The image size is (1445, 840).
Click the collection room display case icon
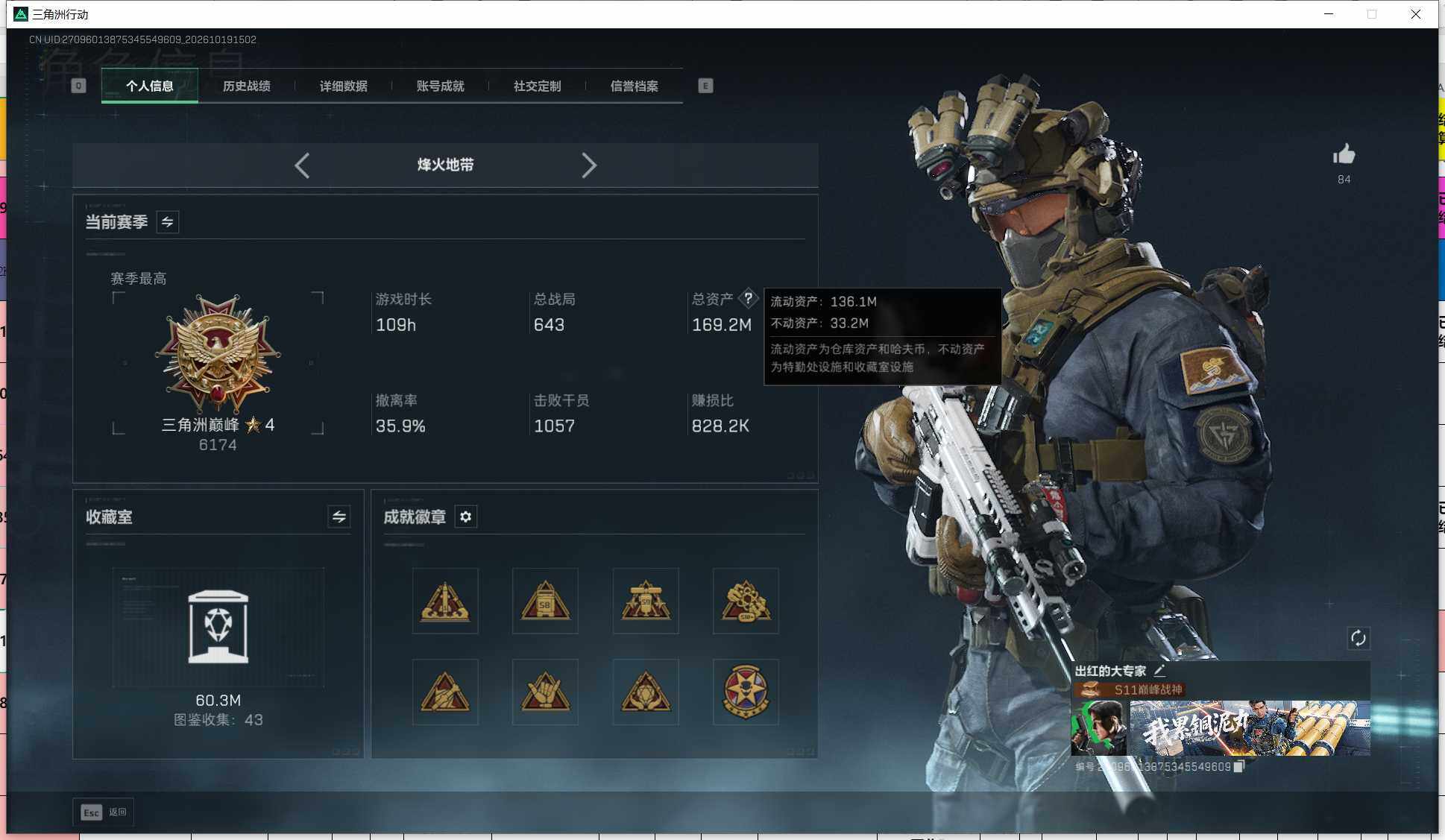click(218, 627)
